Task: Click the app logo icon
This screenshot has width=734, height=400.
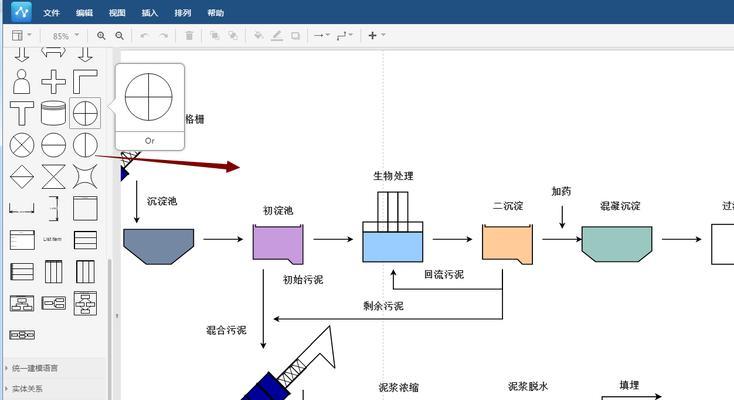Action: pos(21,12)
